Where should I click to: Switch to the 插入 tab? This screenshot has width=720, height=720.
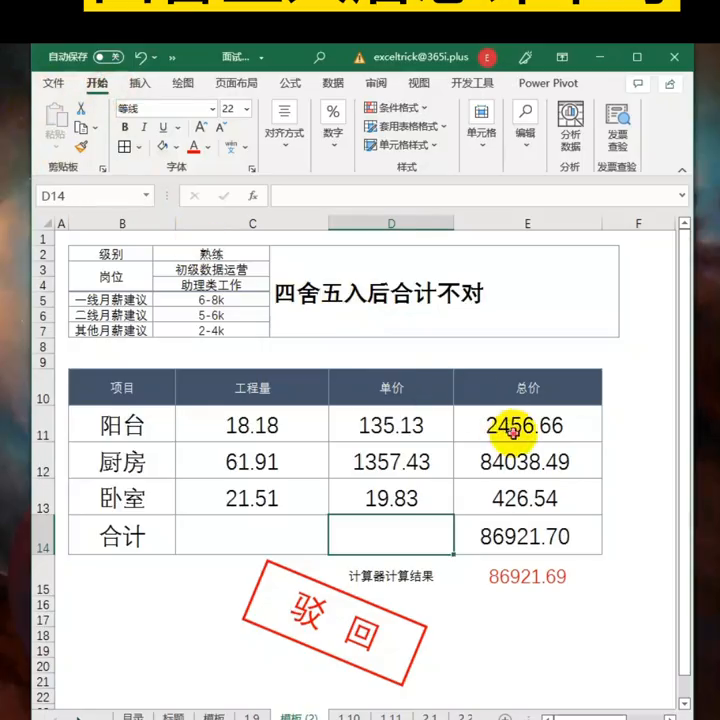pos(140,83)
